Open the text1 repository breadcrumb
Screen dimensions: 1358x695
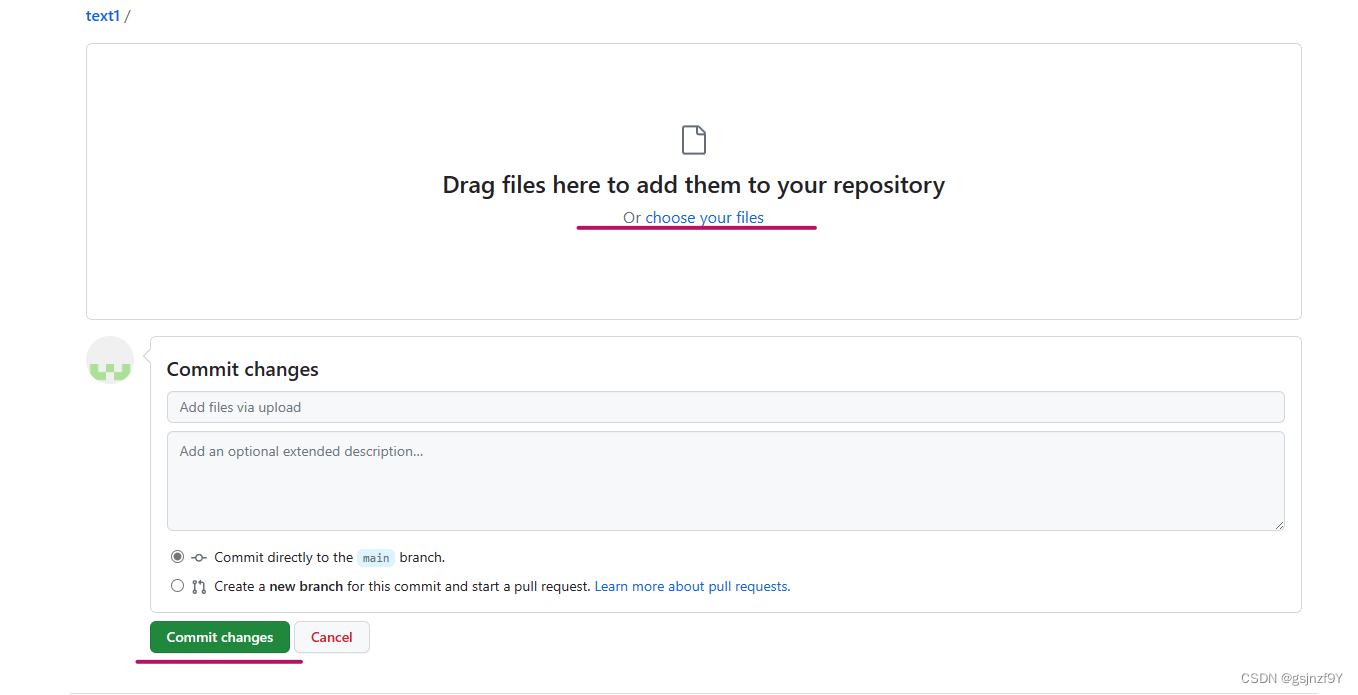coord(102,15)
